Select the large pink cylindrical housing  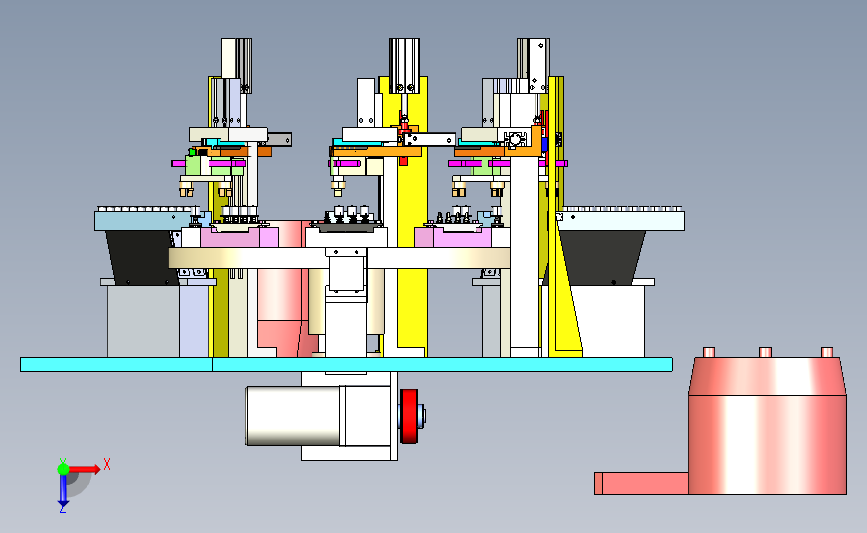(x=767, y=426)
